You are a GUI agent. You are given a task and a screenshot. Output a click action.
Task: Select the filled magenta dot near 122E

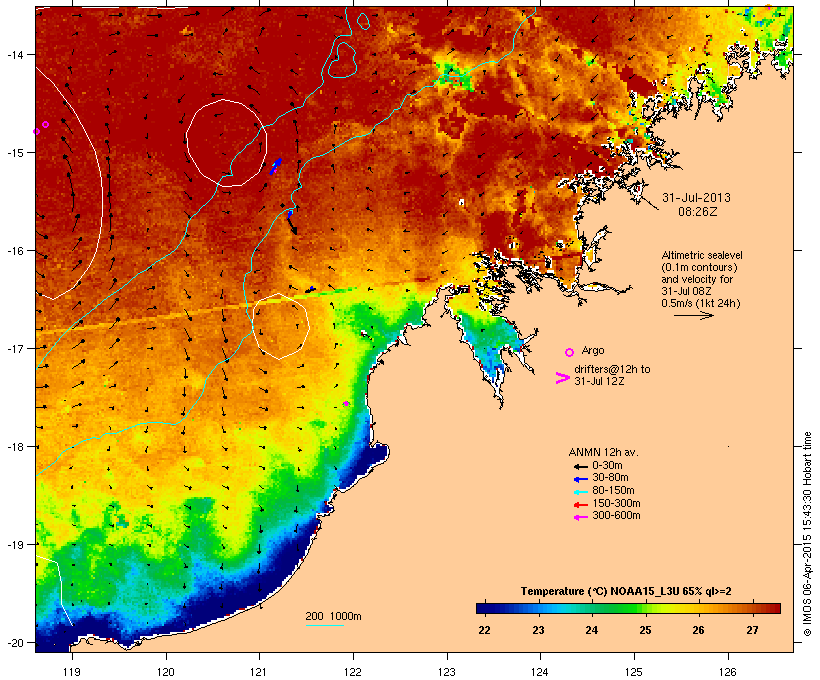(x=346, y=403)
